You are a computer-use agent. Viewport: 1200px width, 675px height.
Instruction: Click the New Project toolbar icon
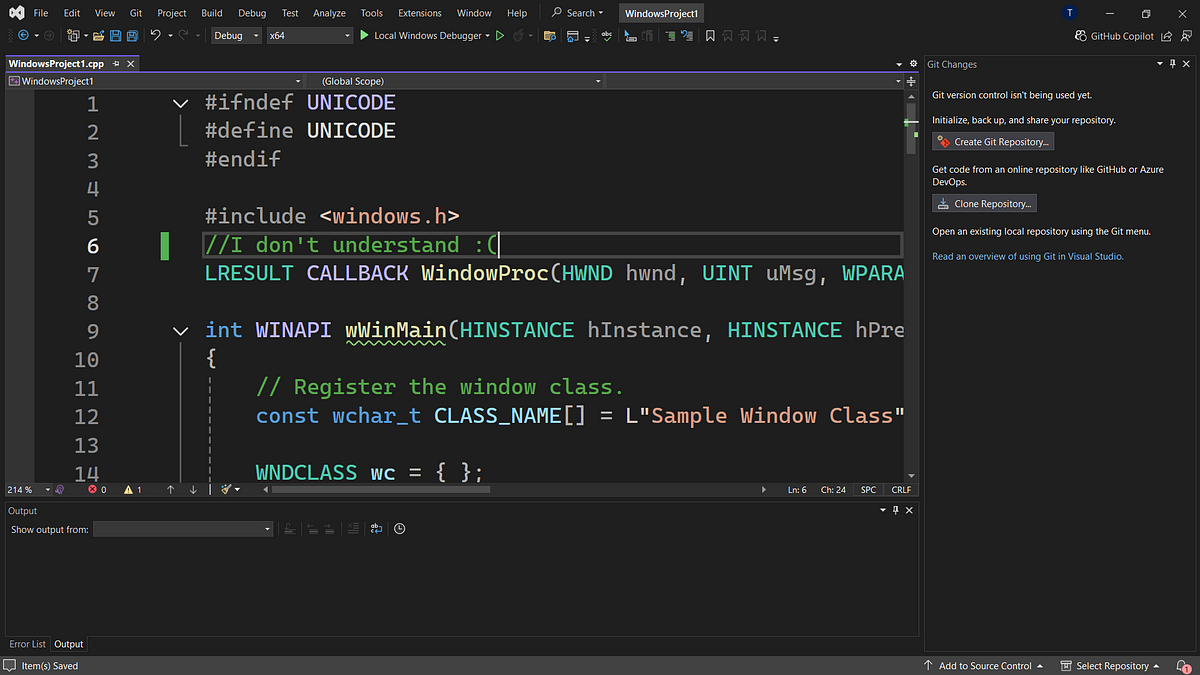tap(74, 35)
